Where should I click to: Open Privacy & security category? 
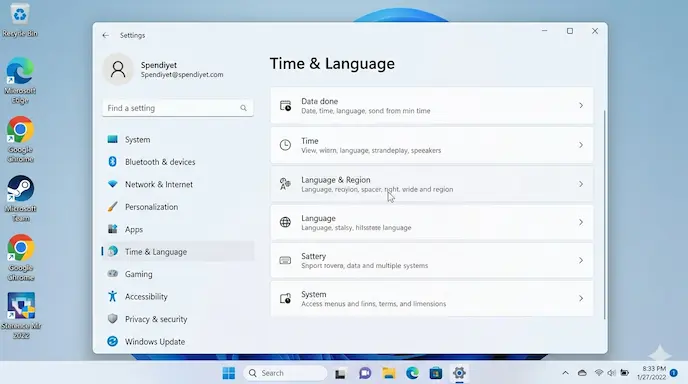coord(156,319)
